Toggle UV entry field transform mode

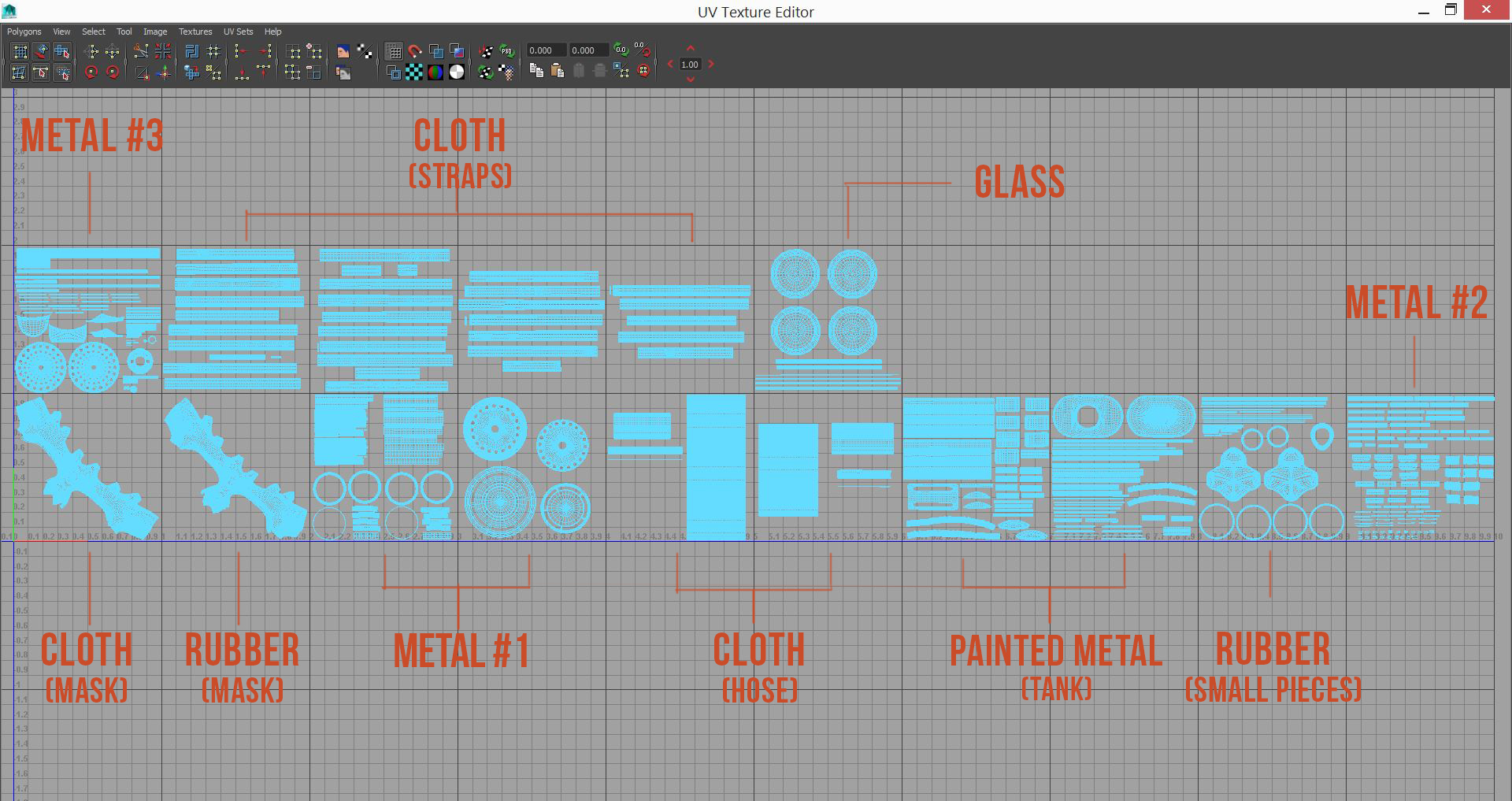(643, 50)
